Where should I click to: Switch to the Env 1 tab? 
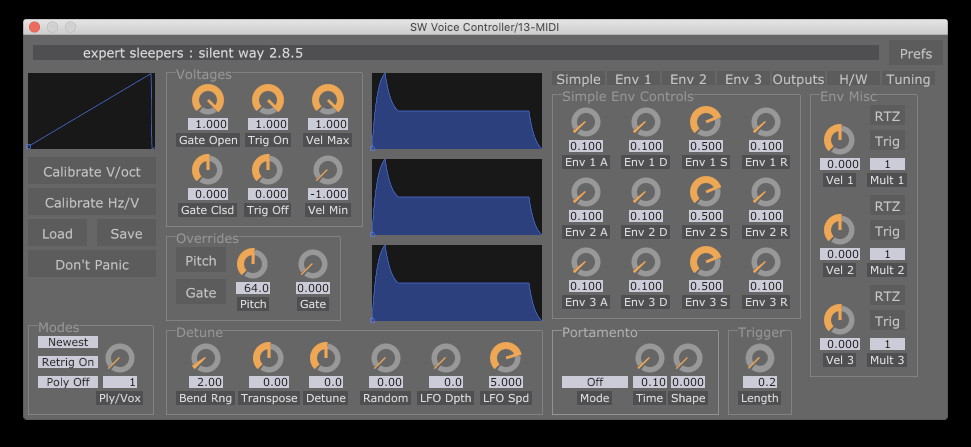click(633, 79)
